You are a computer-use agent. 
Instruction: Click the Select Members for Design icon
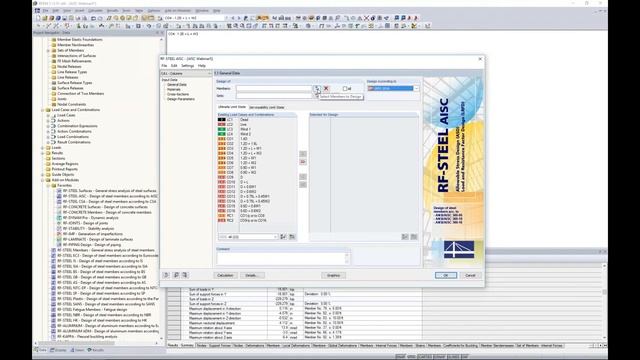317,88
